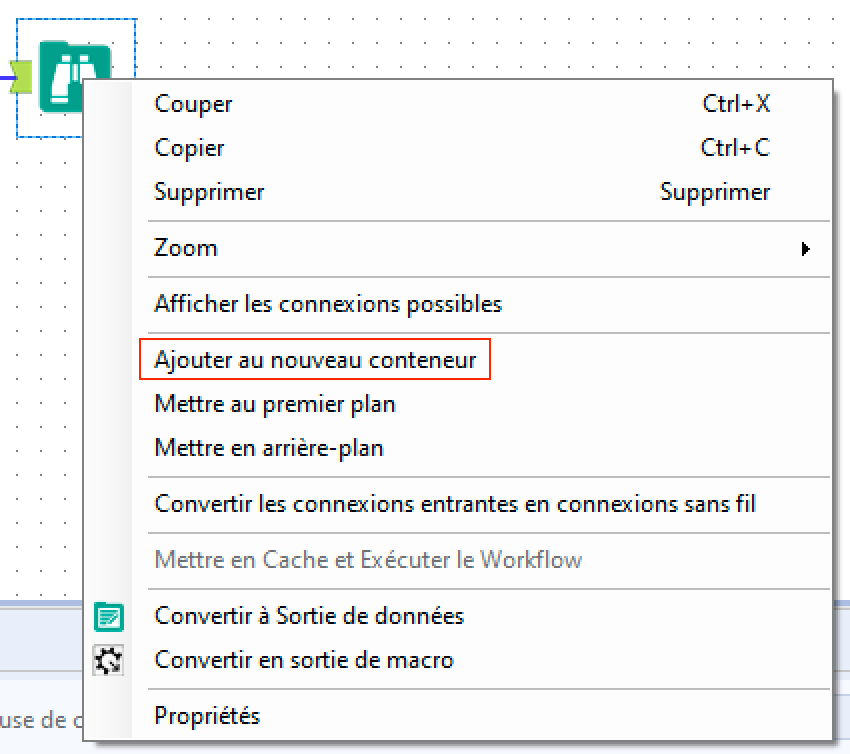Open Propriétés from the context menu
Image resolution: width=850 pixels, height=754 pixels.
207,716
